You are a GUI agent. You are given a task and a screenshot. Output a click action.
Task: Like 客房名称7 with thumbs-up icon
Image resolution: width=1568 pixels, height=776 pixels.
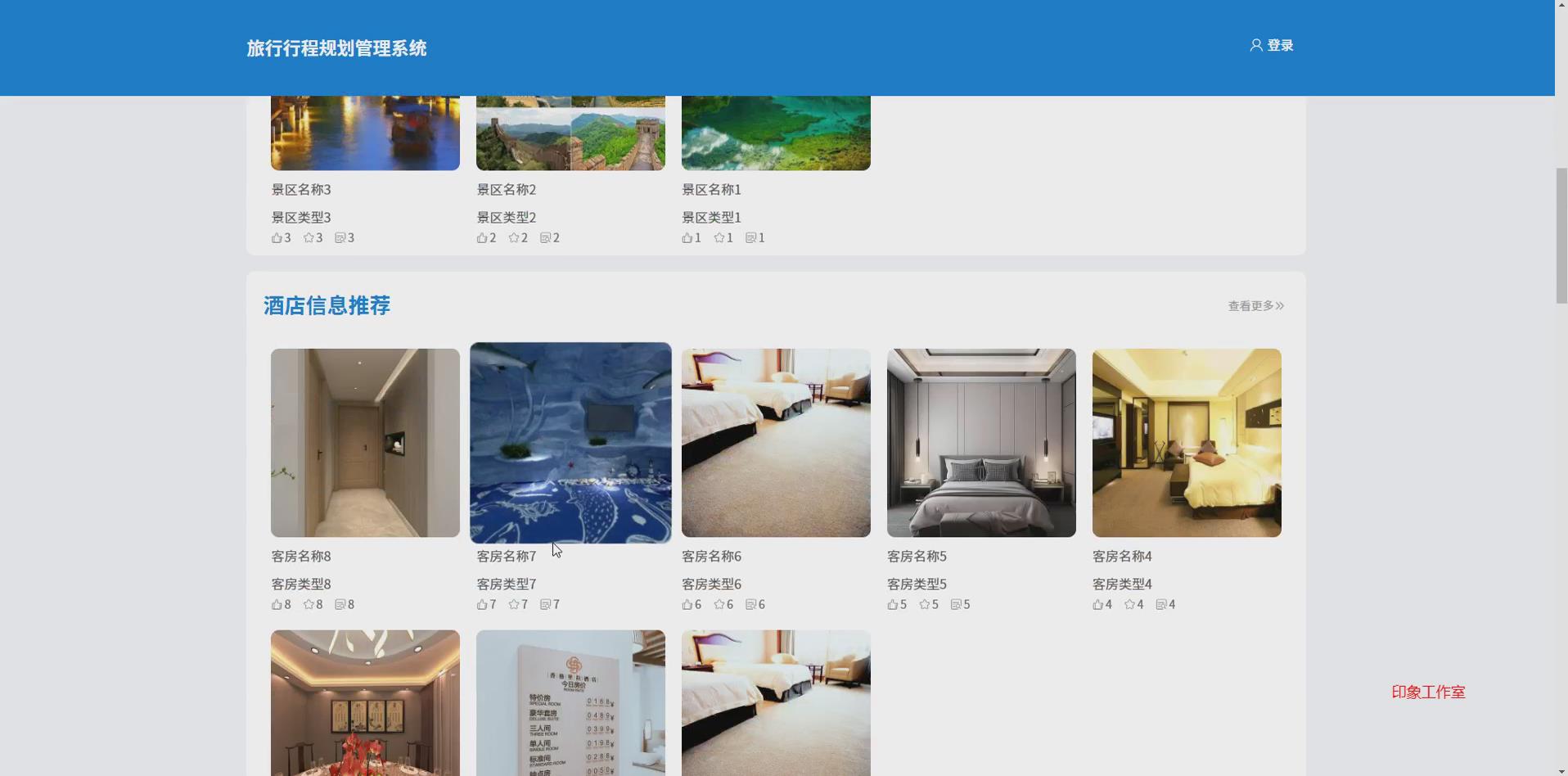pyautogui.click(x=482, y=605)
